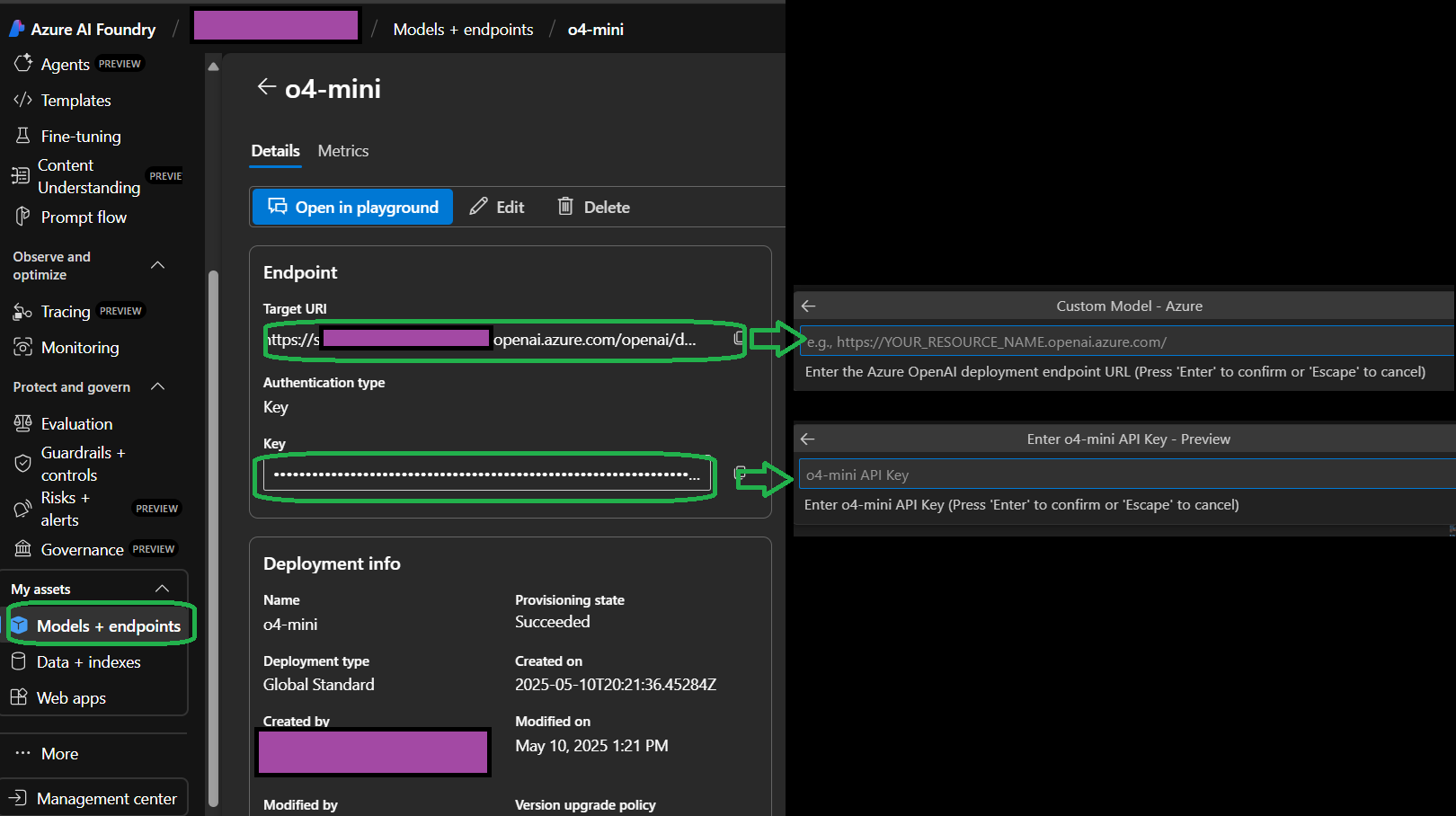Click the sidebar vertical scrollbar

[213, 537]
